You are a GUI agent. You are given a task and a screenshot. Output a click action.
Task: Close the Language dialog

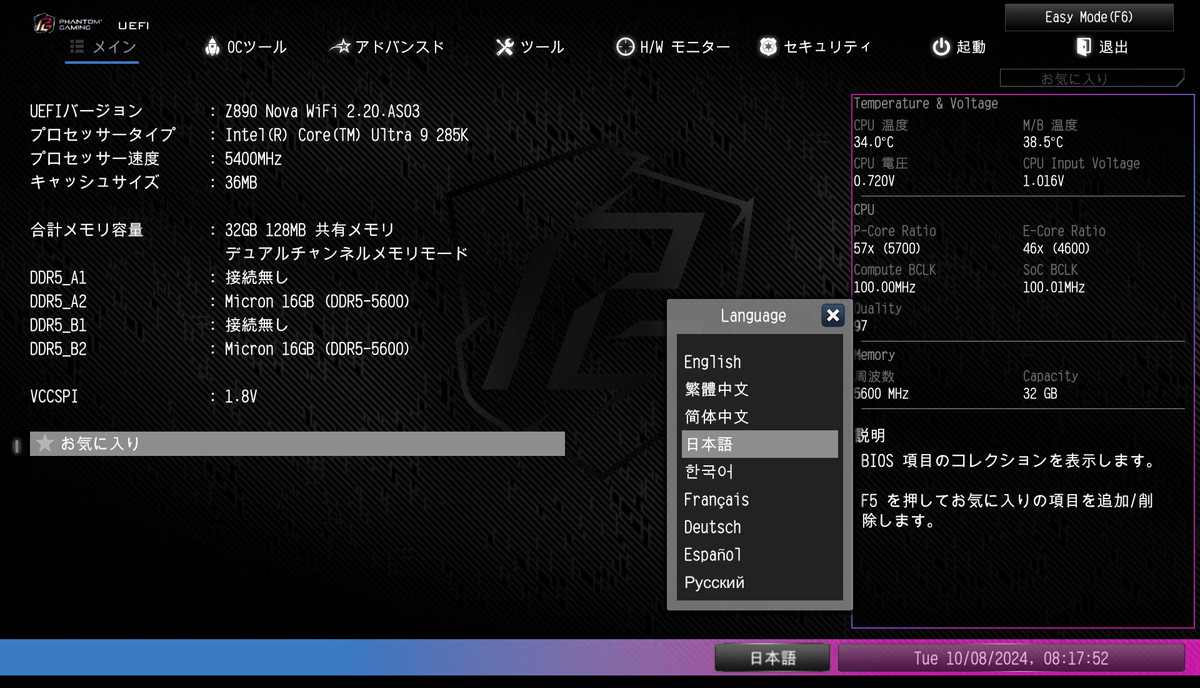tap(832, 316)
